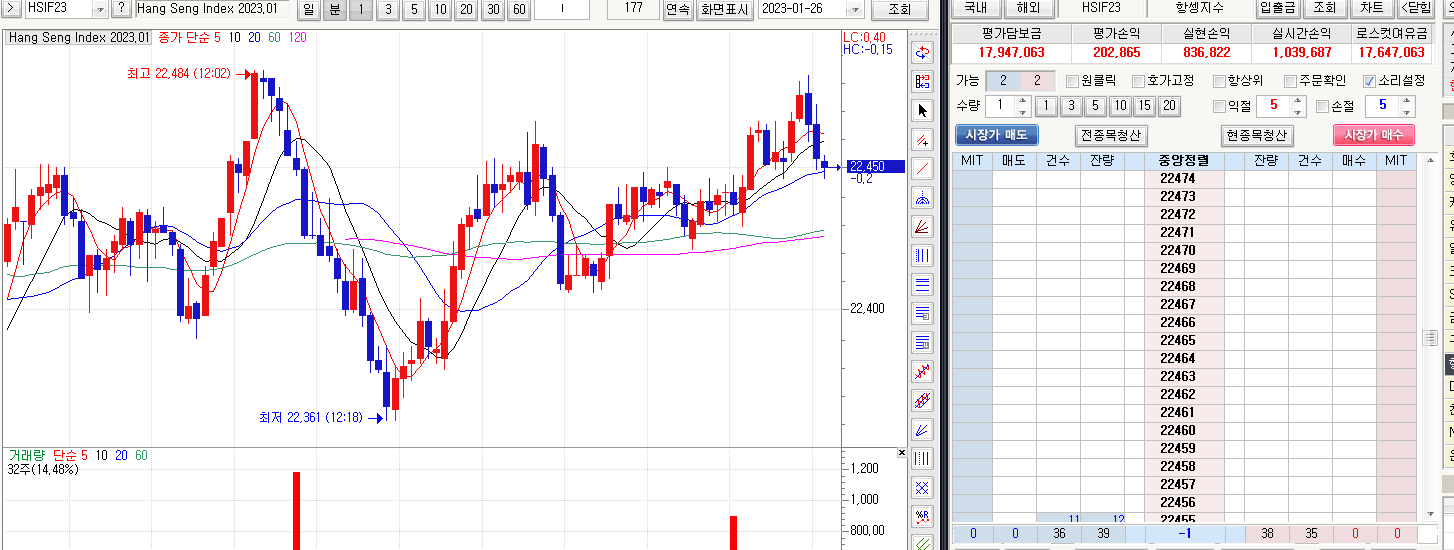1454x550 pixels.
Task: Increase the 수량 quantity with up arrow
Action: coord(1021,101)
